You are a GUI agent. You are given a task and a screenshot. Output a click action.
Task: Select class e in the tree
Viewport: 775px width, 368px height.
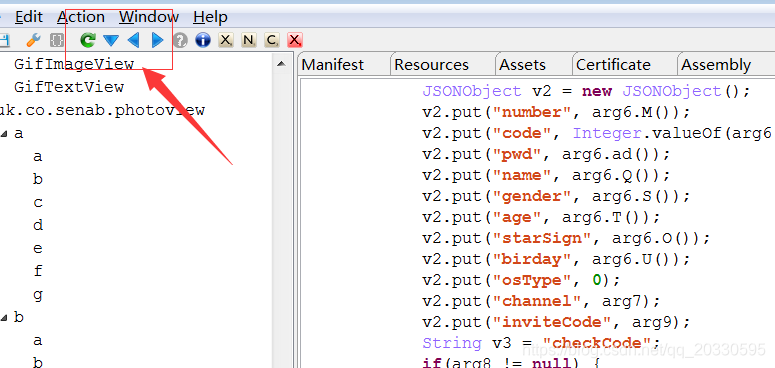coord(38,248)
